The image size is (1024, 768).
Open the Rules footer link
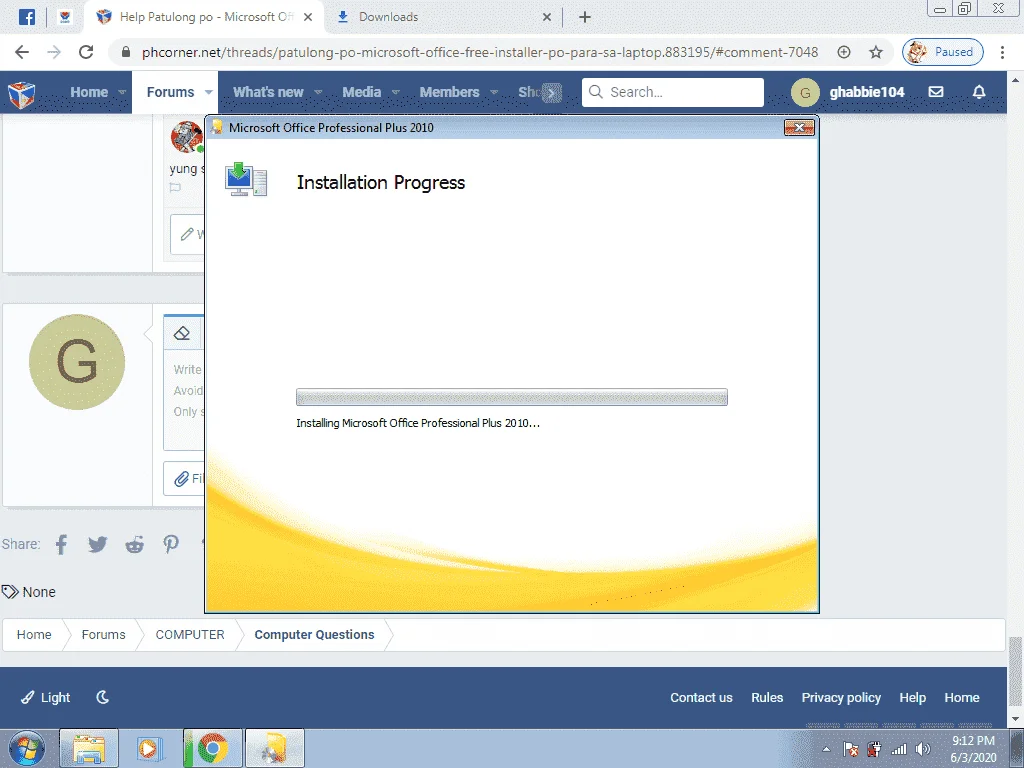767,697
